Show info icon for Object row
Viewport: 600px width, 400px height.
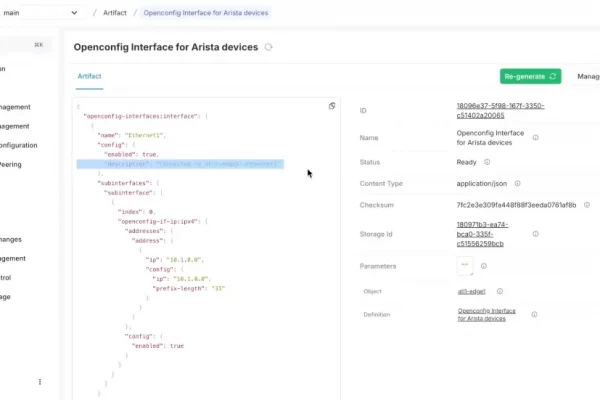click(500, 291)
